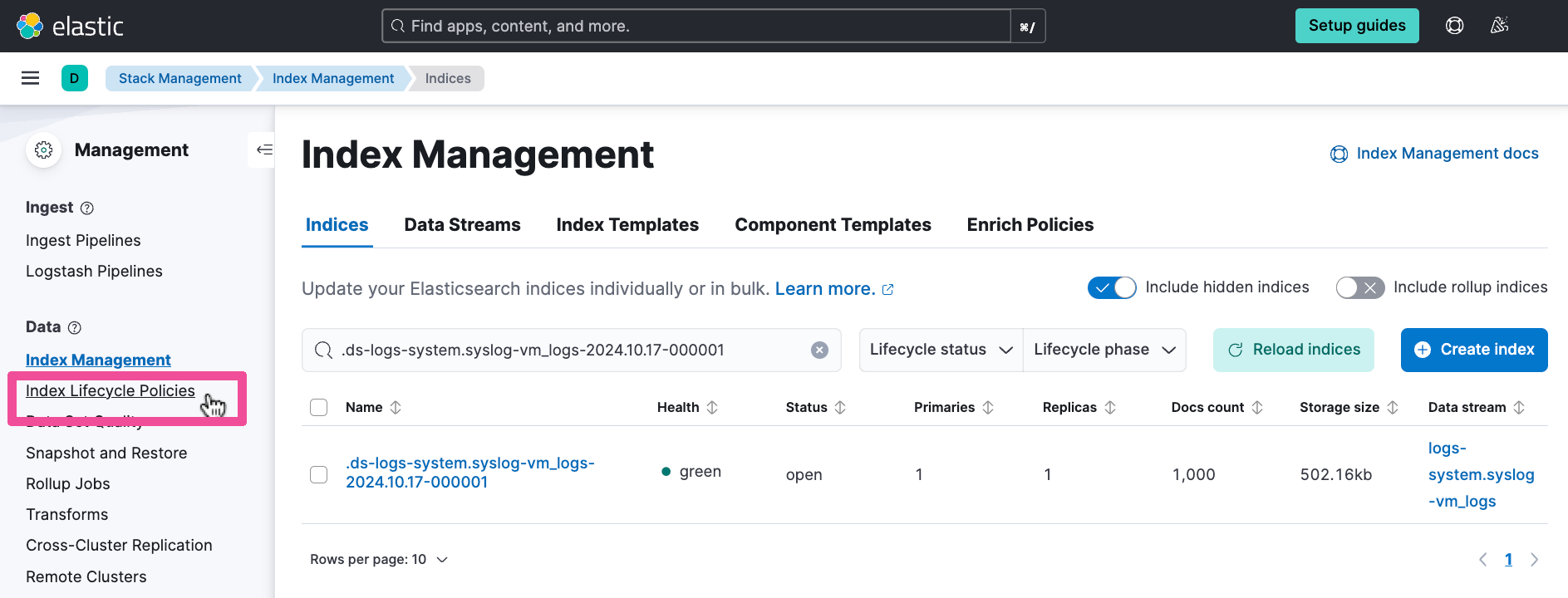This screenshot has height=598, width=1568.
Task: Click the 1,000 docs count cell
Action: click(1193, 474)
